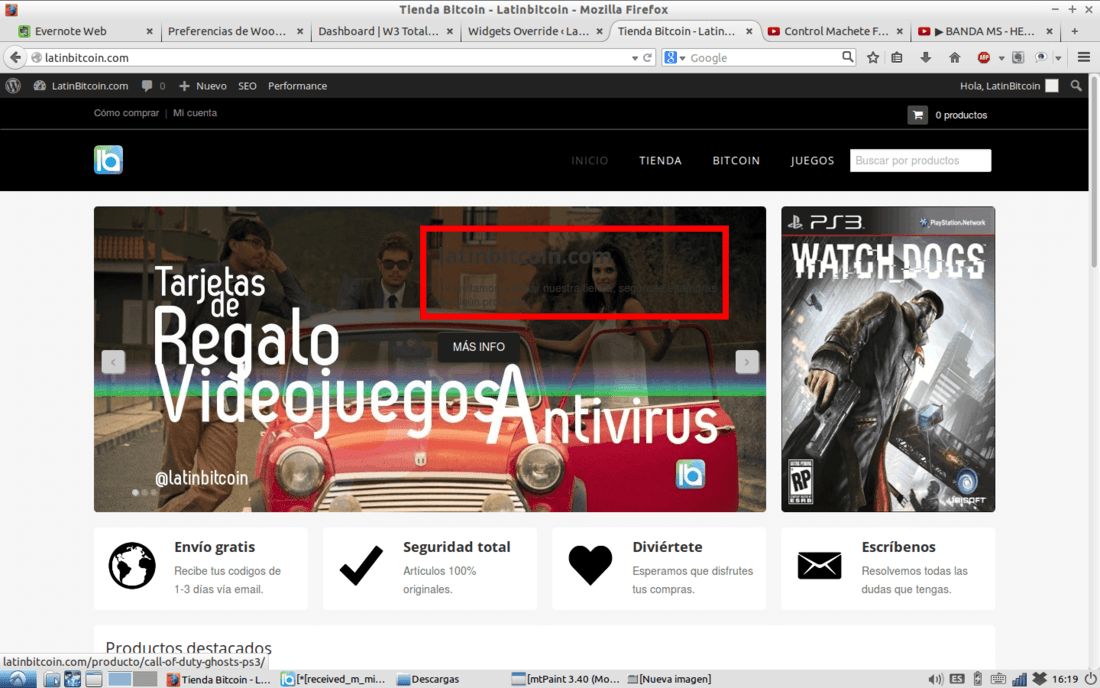This screenshot has width=1100, height=688.
Task: Click the Evernote elephant toolbar icon
Action: coord(1018,58)
